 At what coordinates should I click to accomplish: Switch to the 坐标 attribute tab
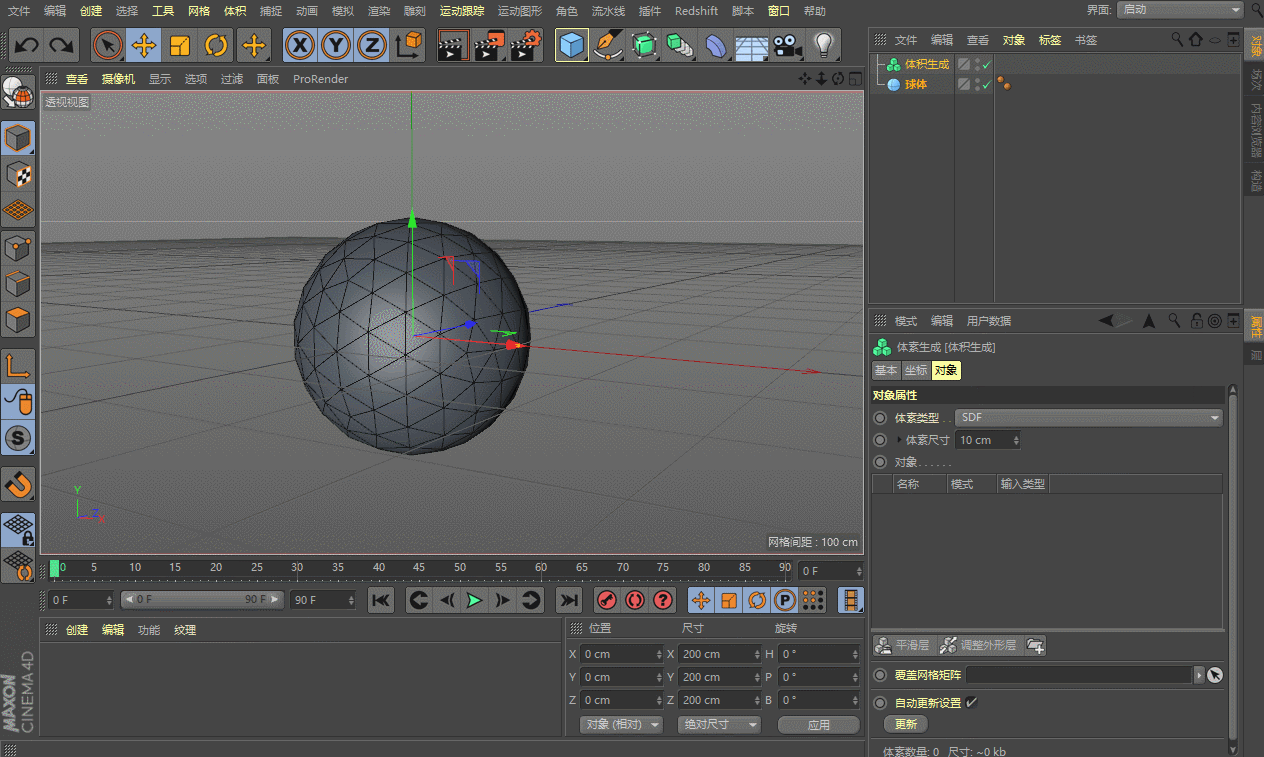click(x=915, y=370)
